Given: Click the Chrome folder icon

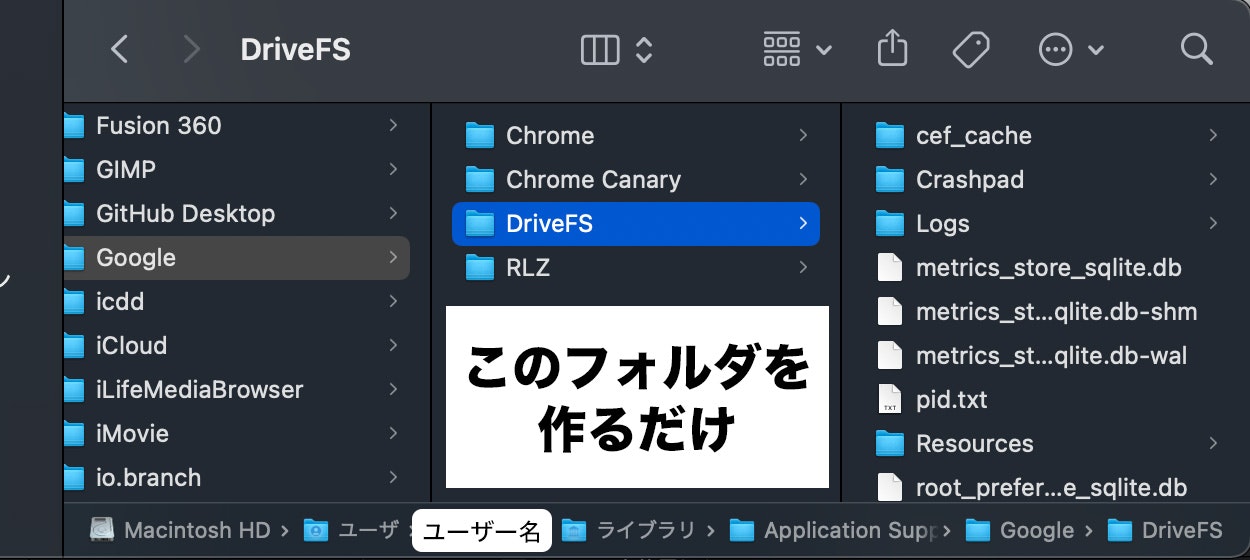Looking at the screenshot, I should coord(481,135).
